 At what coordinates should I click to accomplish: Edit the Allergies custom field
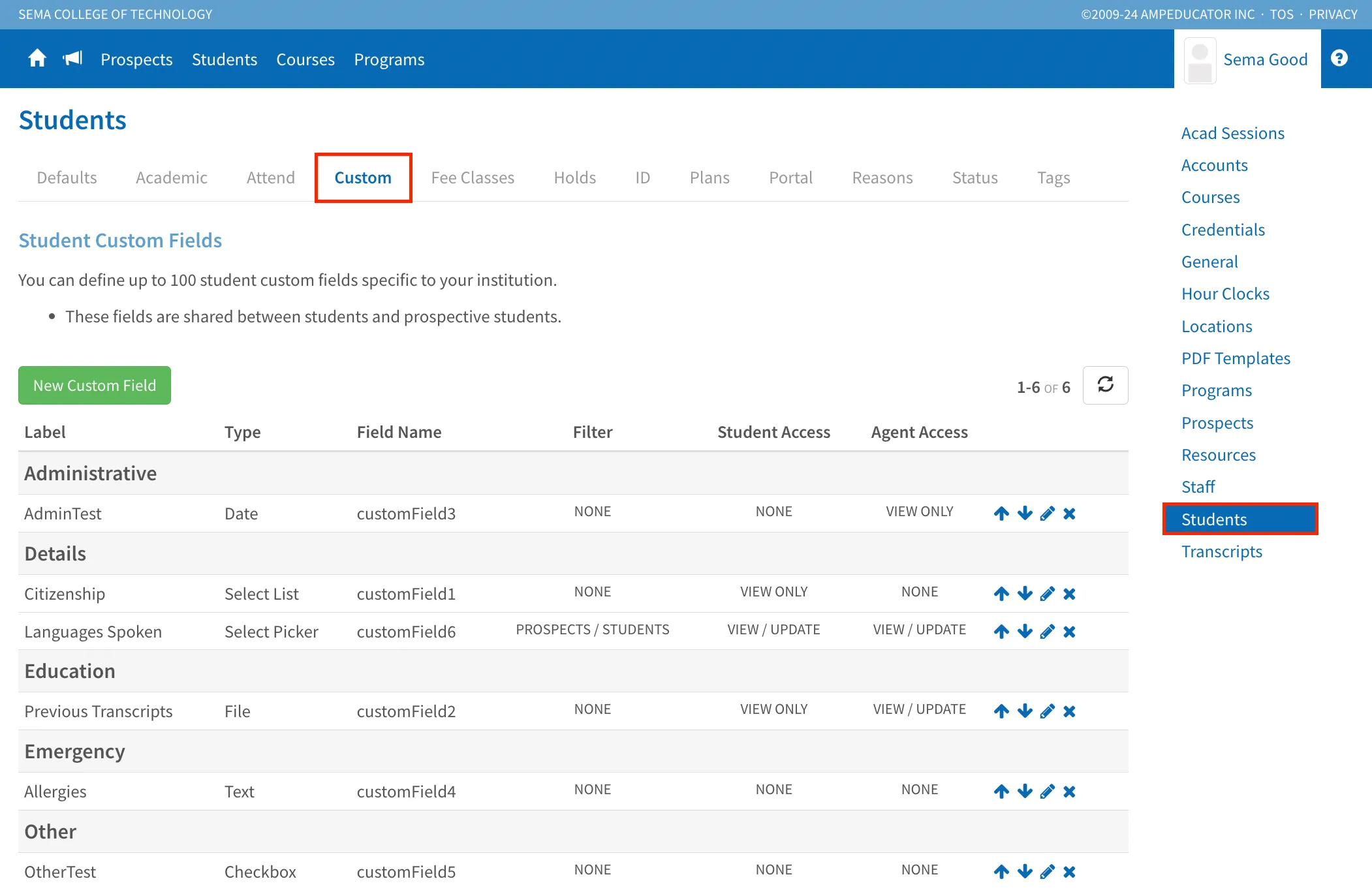tap(1047, 792)
